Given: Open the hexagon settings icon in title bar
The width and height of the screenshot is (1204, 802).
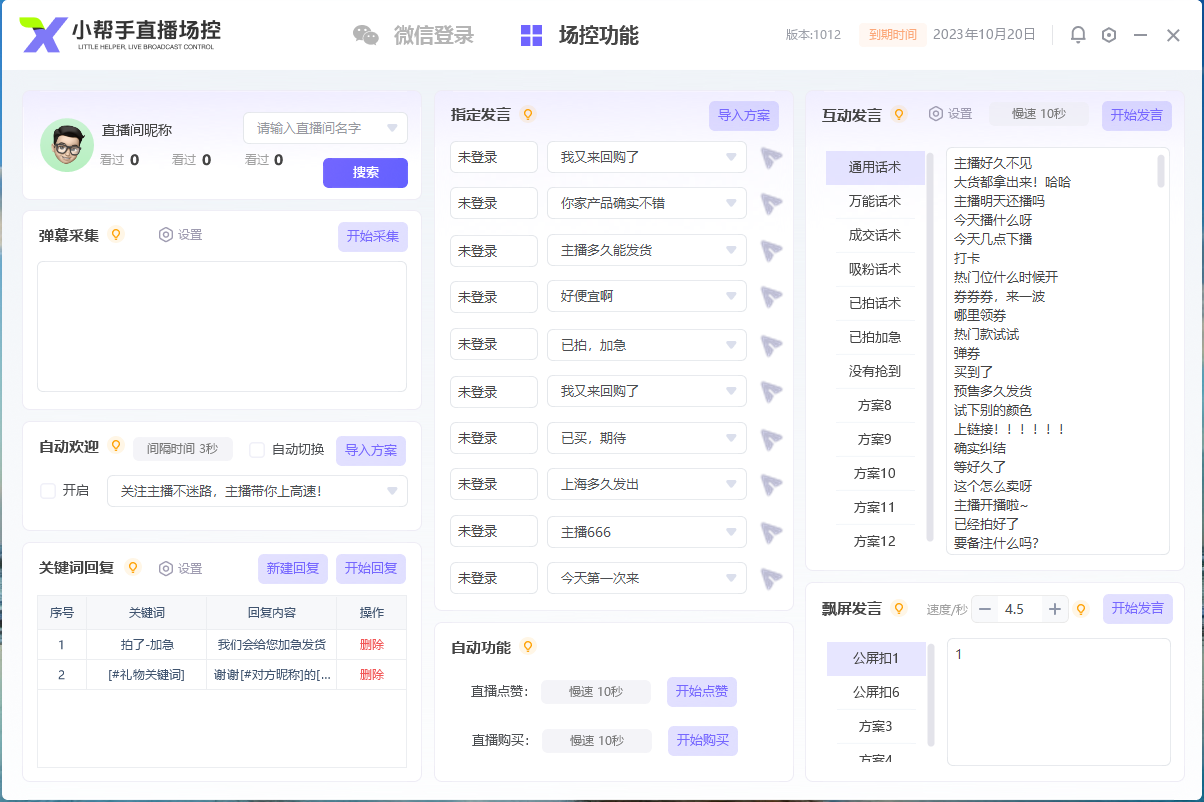Looking at the screenshot, I should 1109,35.
